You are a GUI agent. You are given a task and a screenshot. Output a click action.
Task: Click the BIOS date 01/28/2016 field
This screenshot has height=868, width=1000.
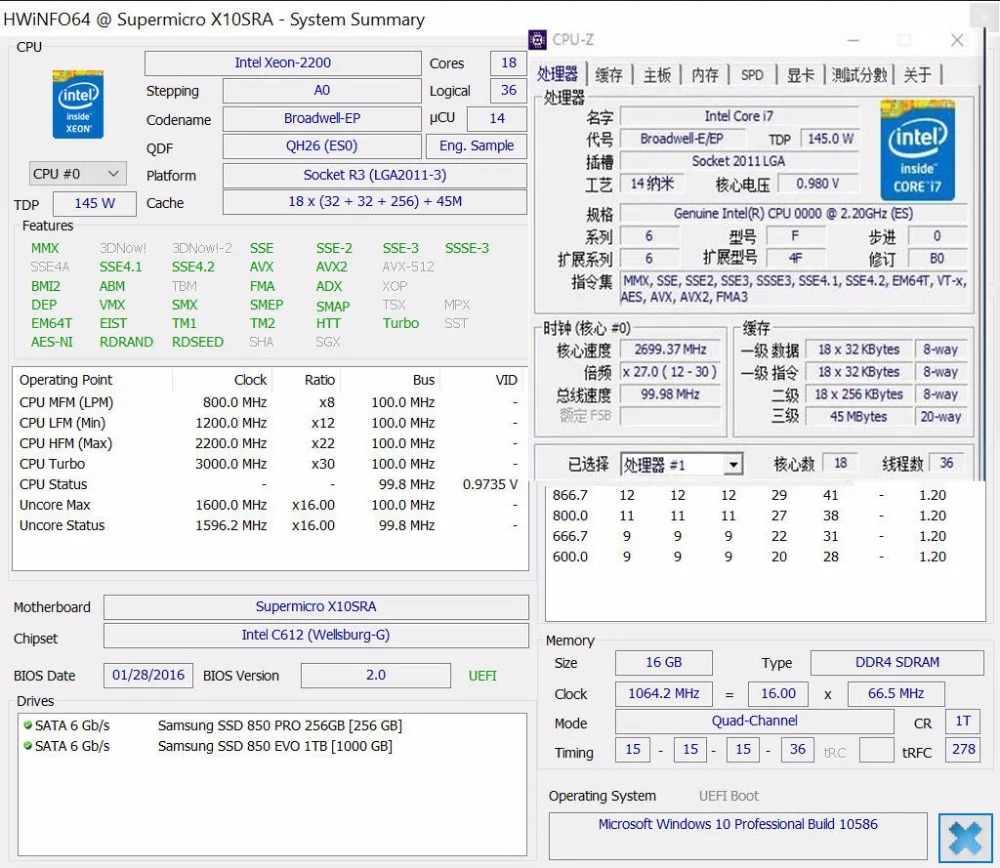148,675
